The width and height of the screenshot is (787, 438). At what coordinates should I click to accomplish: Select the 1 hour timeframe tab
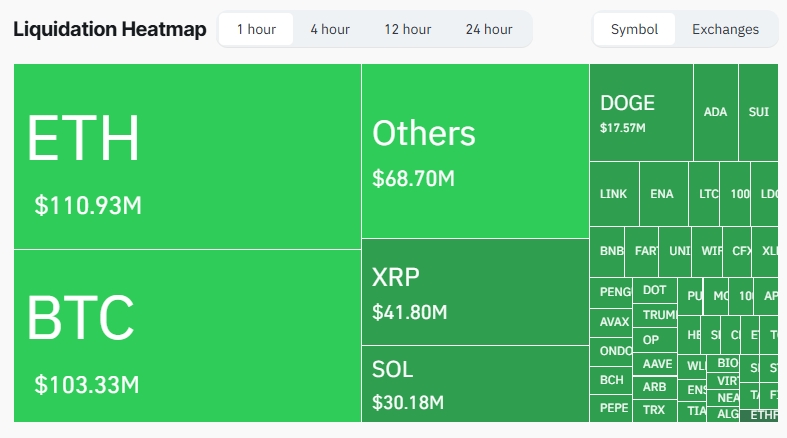(x=256, y=29)
